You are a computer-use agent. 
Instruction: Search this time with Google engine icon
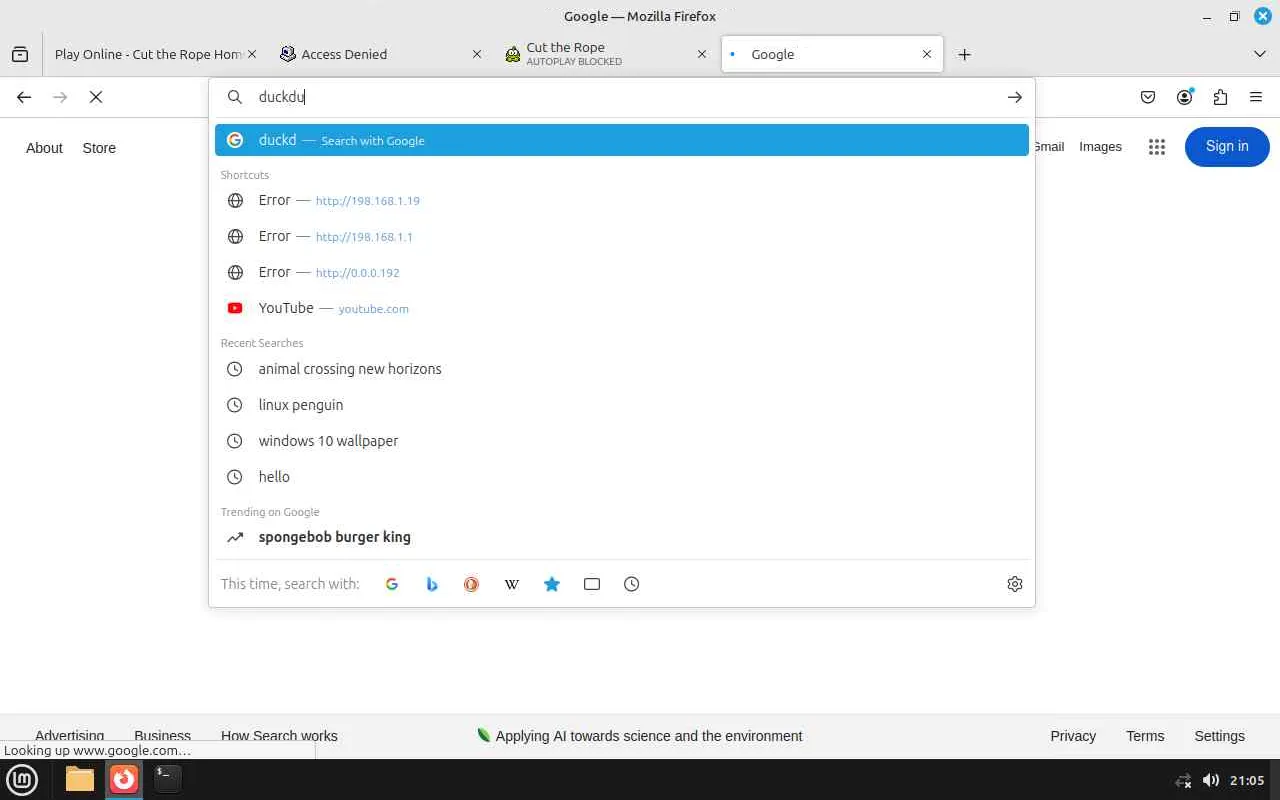point(392,584)
